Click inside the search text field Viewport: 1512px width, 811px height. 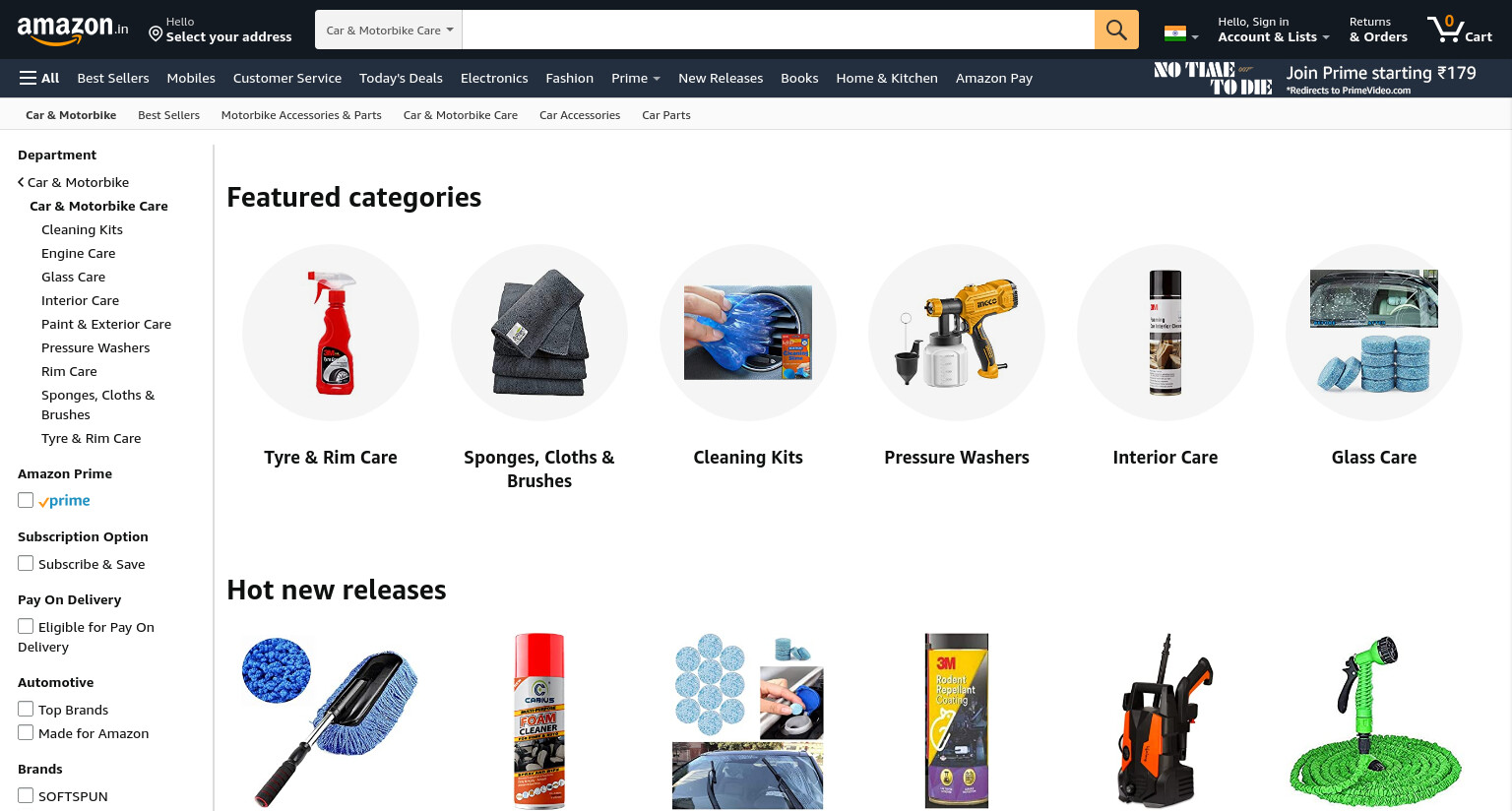pos(779,30)
